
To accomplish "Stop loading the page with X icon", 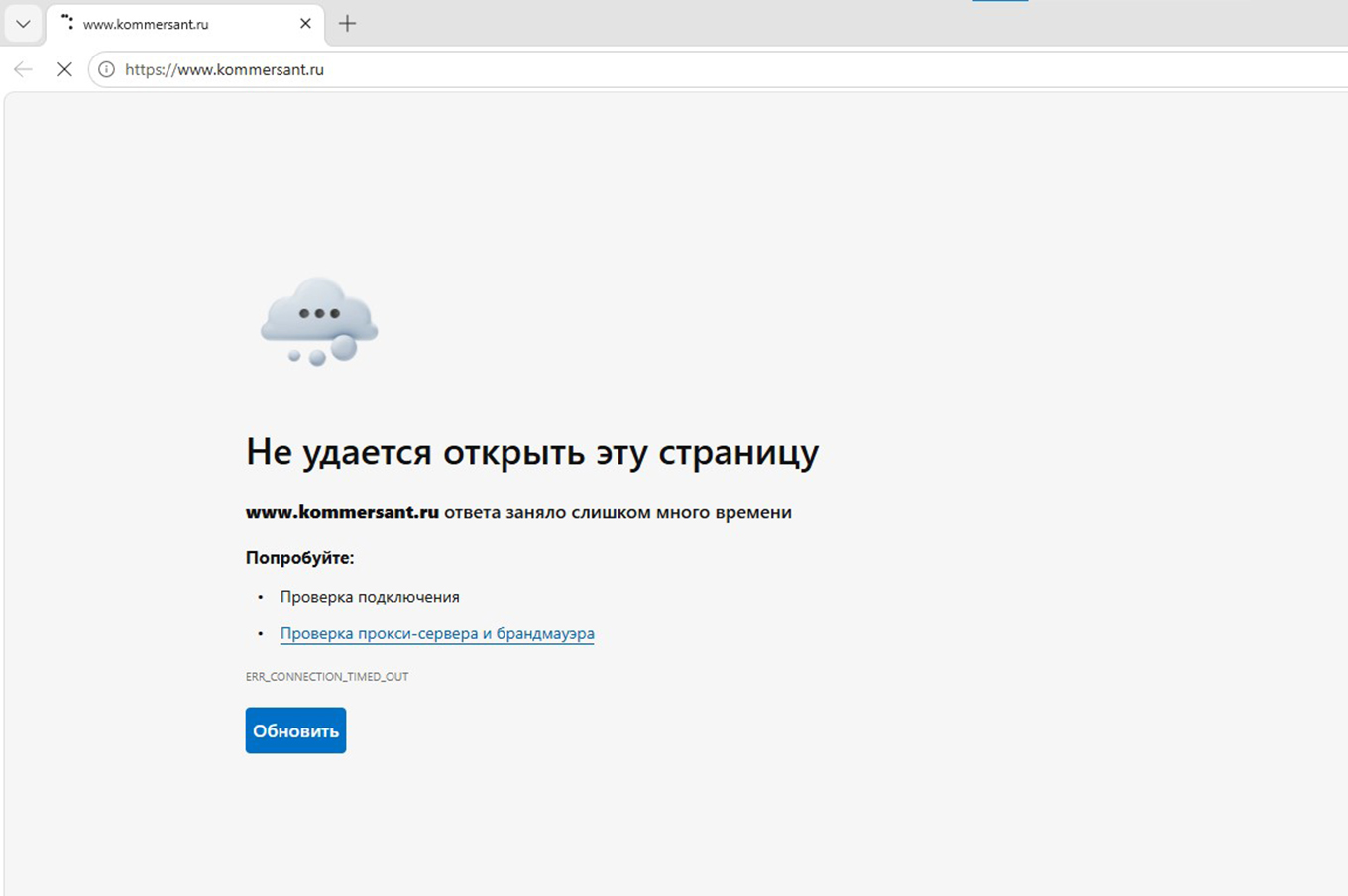I will tap(64, 69).
